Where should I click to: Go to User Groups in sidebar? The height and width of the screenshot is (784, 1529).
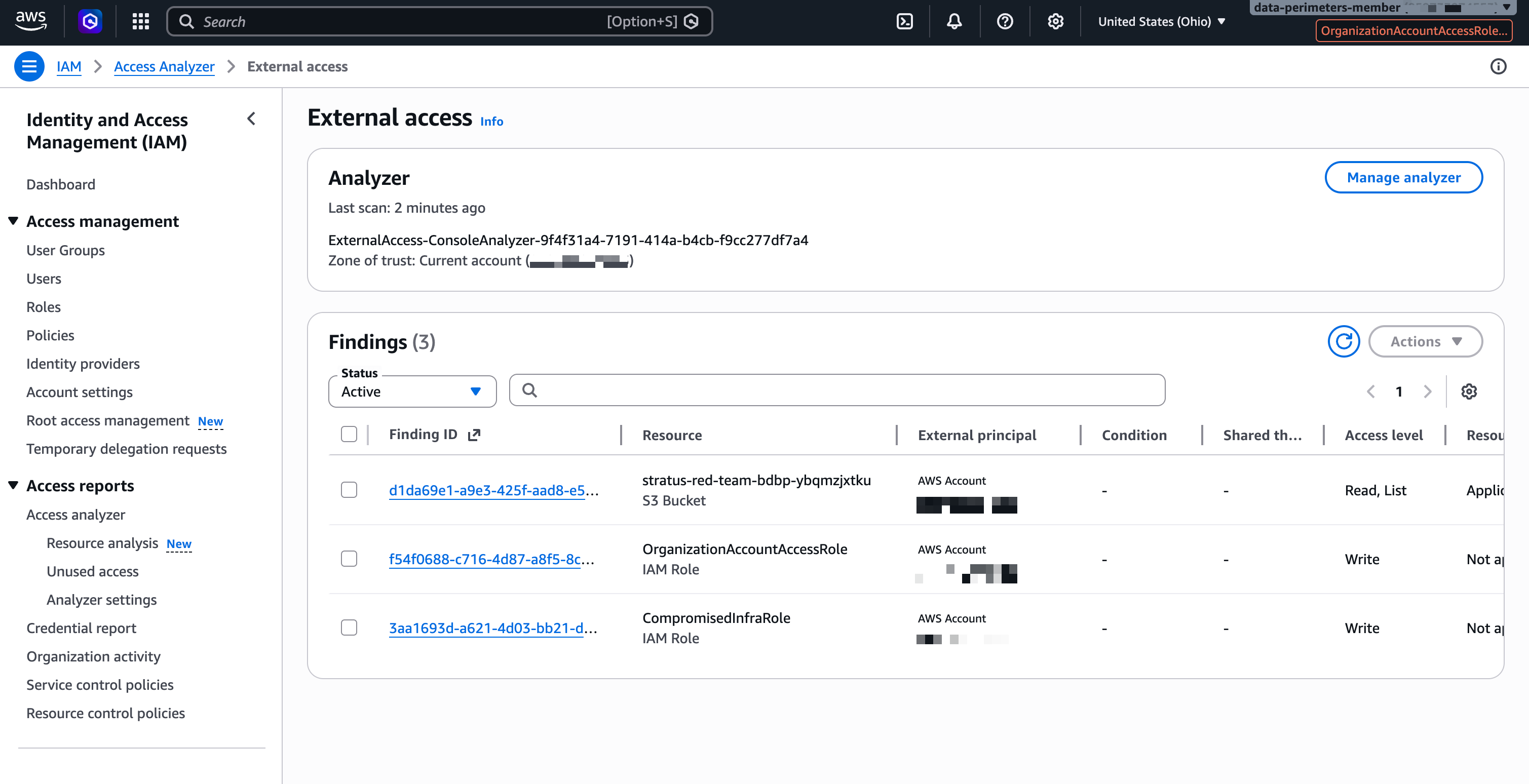point(65,250)
